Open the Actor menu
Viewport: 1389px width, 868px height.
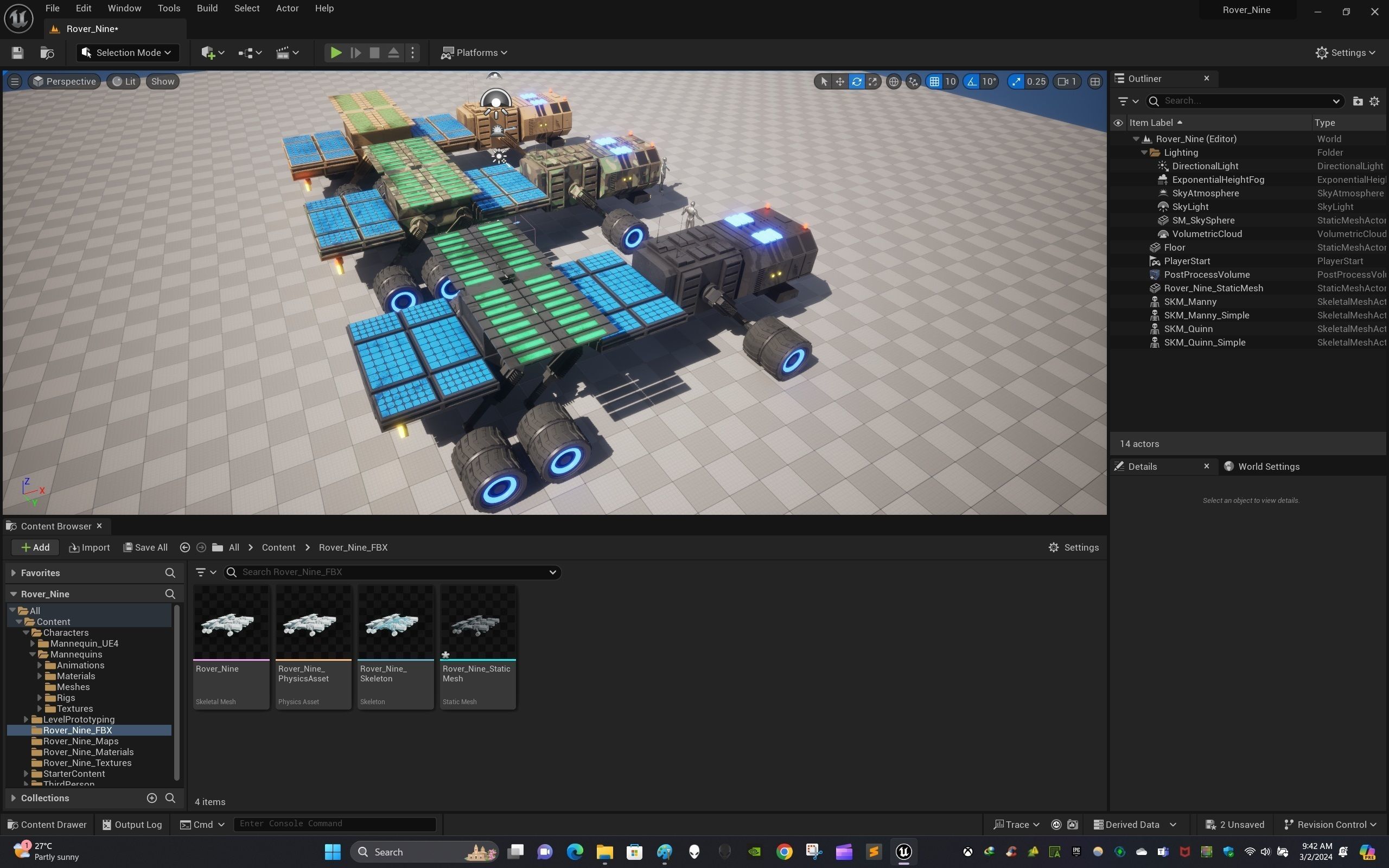click(x=287, y=8)
